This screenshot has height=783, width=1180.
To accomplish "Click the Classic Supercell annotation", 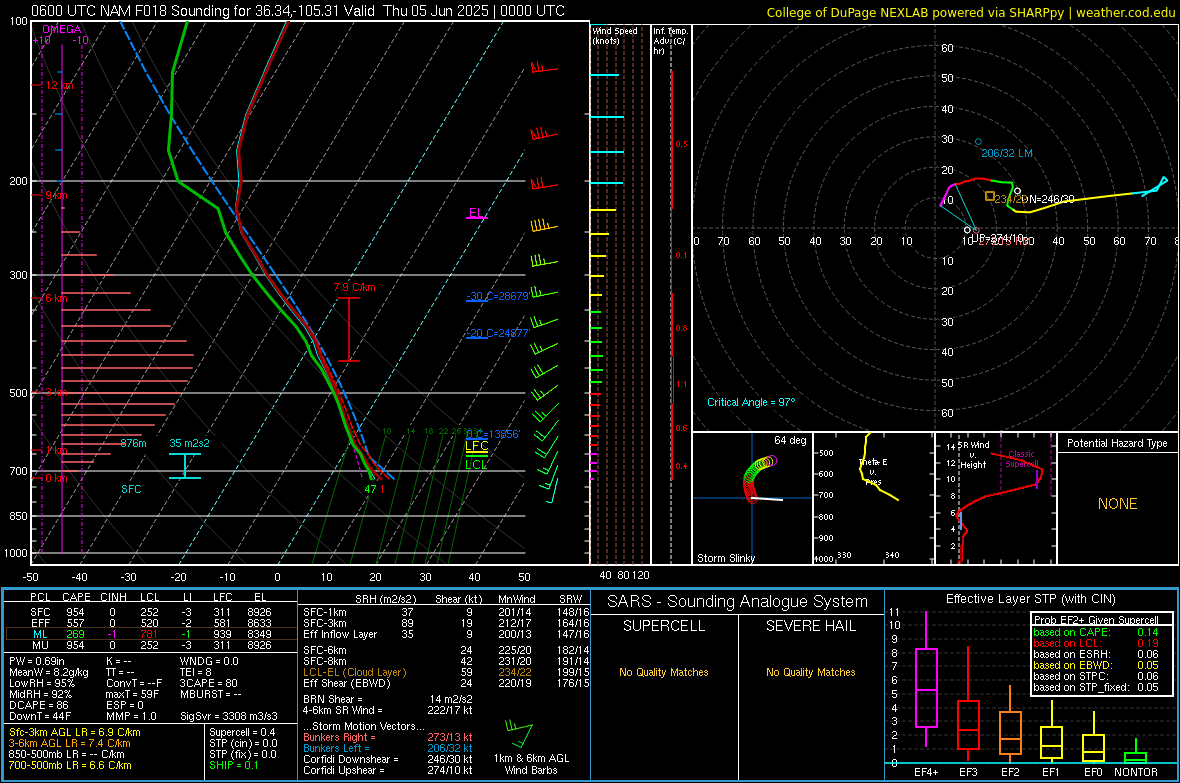I will [1022, 459].
